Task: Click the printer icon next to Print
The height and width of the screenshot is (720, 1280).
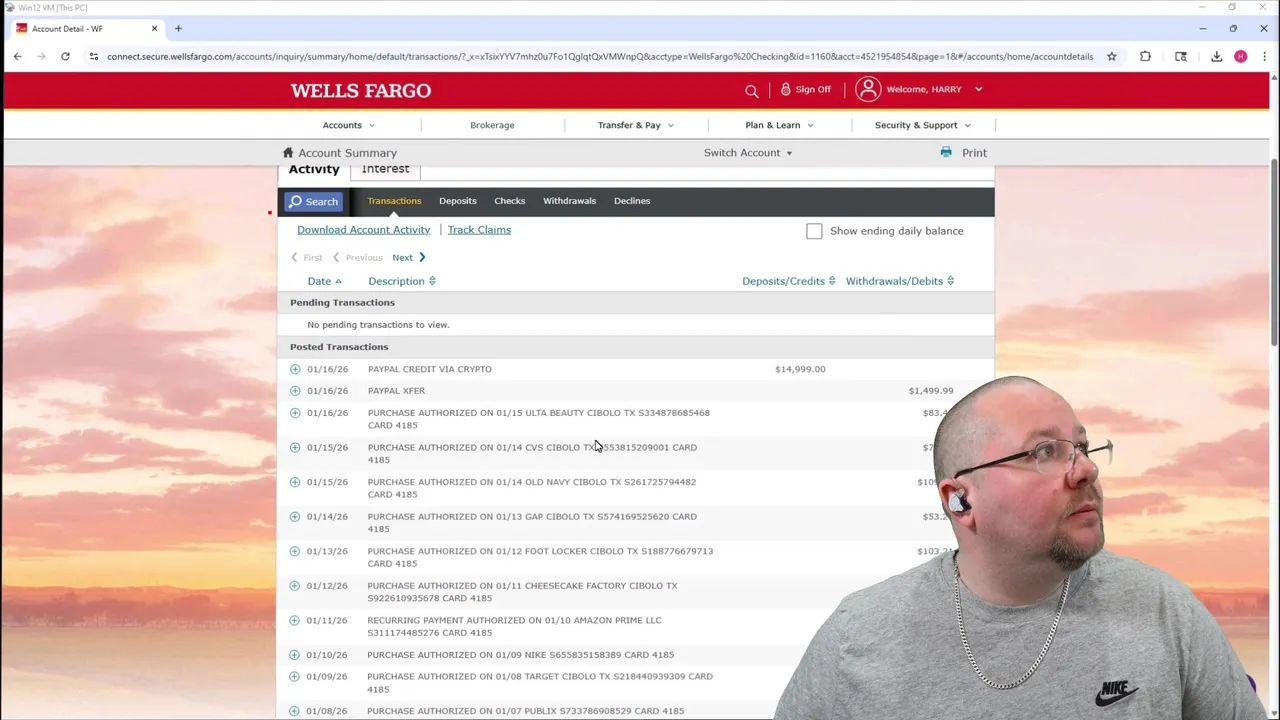Action: [x=946, y=152]
